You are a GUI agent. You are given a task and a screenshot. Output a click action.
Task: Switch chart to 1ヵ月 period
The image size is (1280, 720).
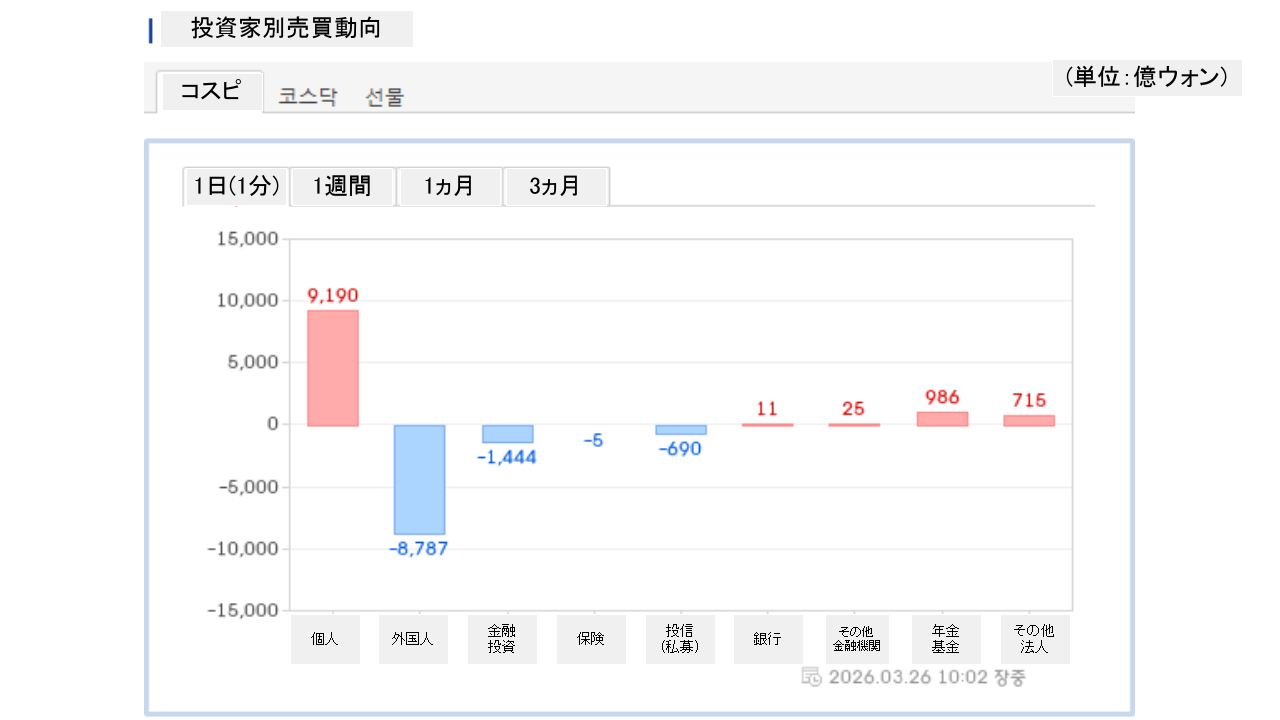[x=449, y=186]
